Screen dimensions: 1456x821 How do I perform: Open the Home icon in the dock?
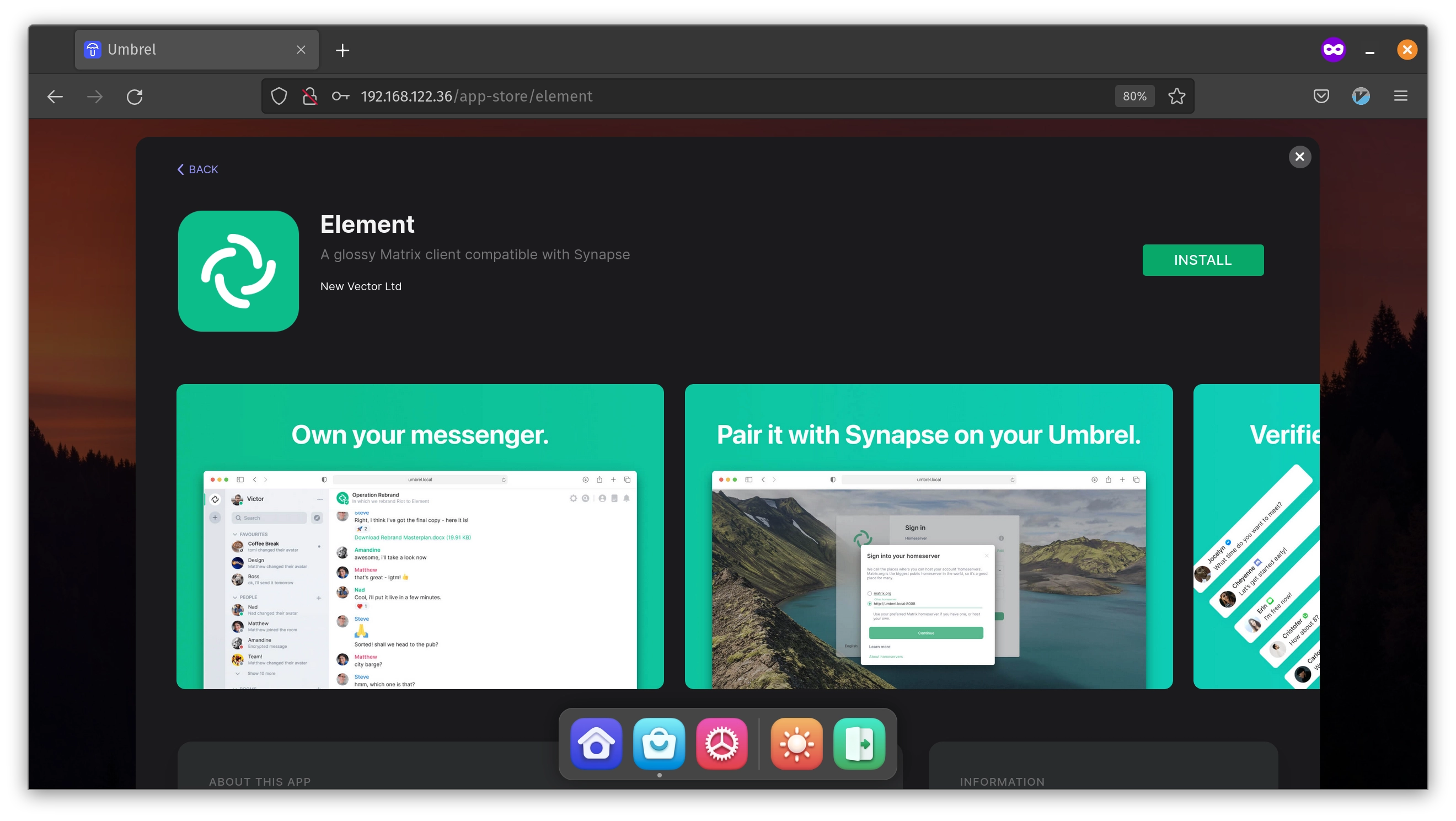pyautogui.click(x=596, y=744)
